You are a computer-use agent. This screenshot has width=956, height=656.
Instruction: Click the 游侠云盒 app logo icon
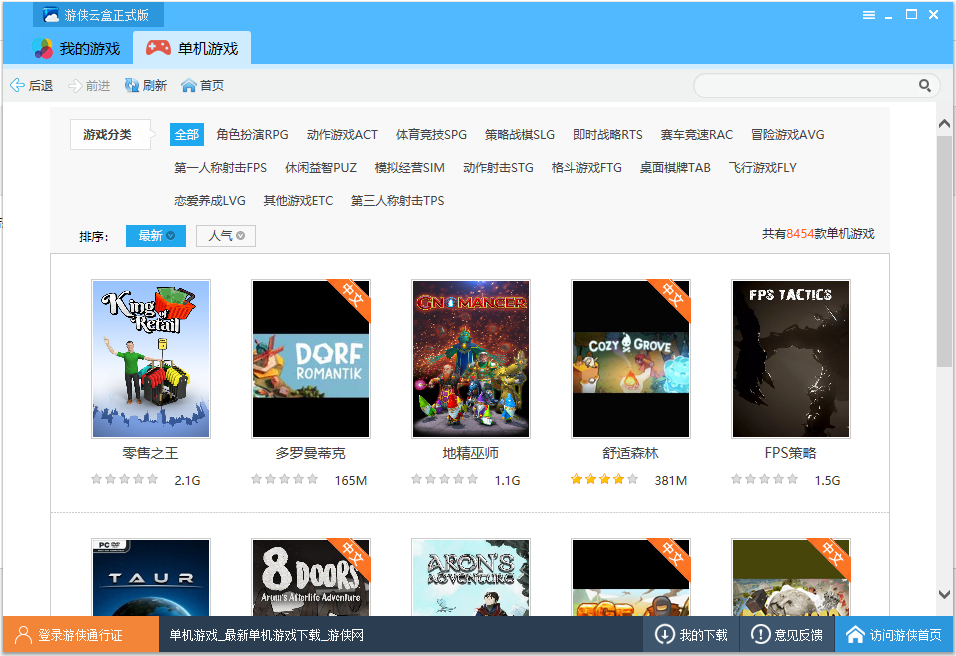(x=51, y=15)
